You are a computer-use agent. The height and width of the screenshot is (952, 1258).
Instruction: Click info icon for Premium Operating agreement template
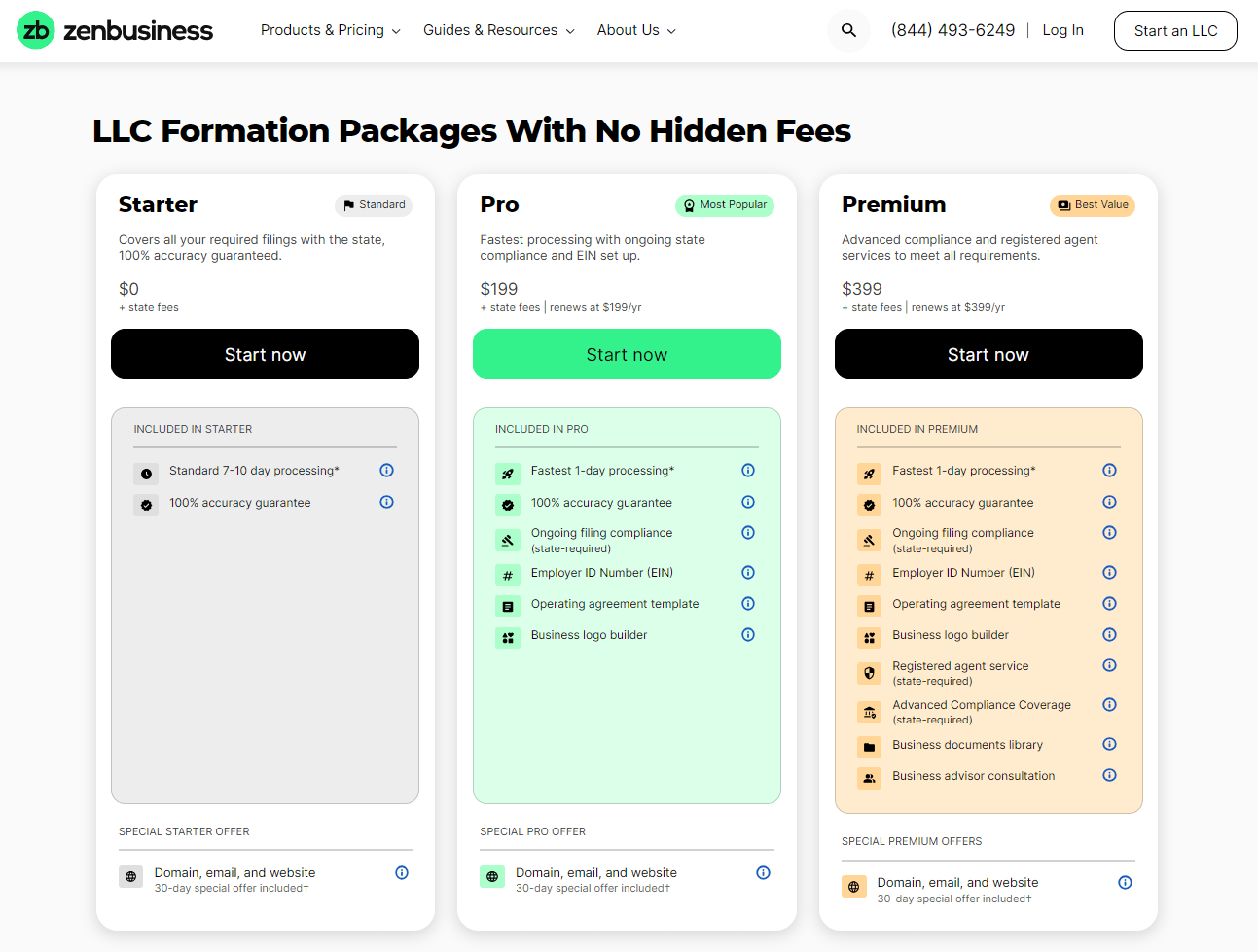[1109, 603]
